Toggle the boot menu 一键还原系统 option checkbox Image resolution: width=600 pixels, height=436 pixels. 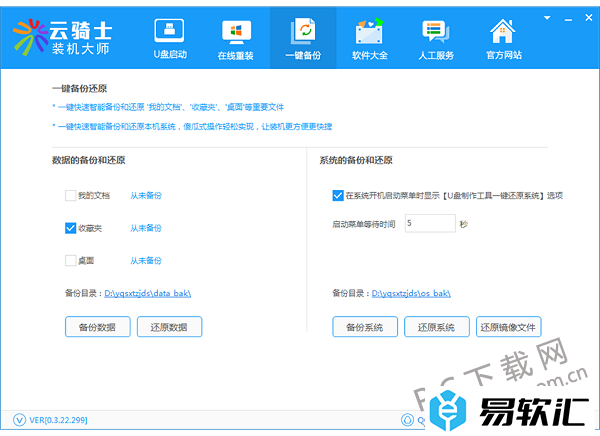click(x=338, y=196)
